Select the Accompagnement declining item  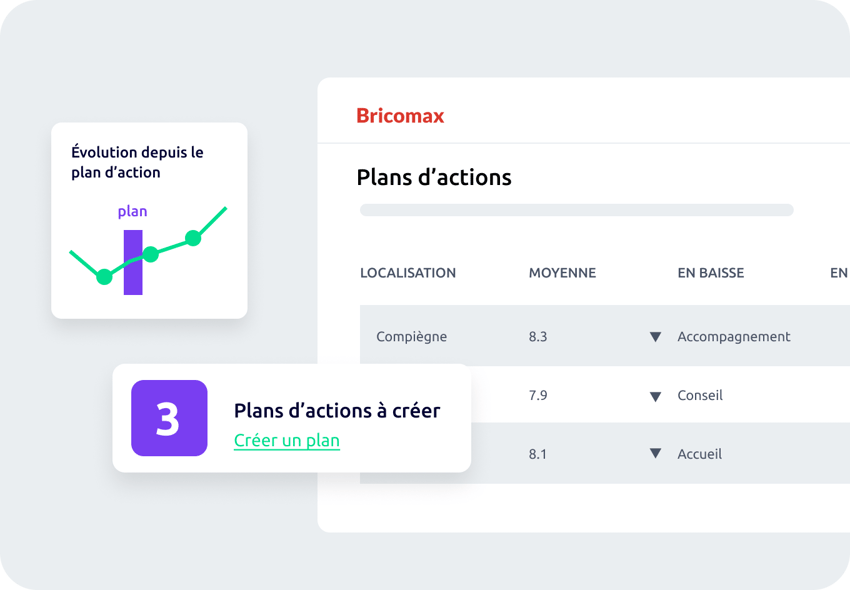(x=733, y=337)
